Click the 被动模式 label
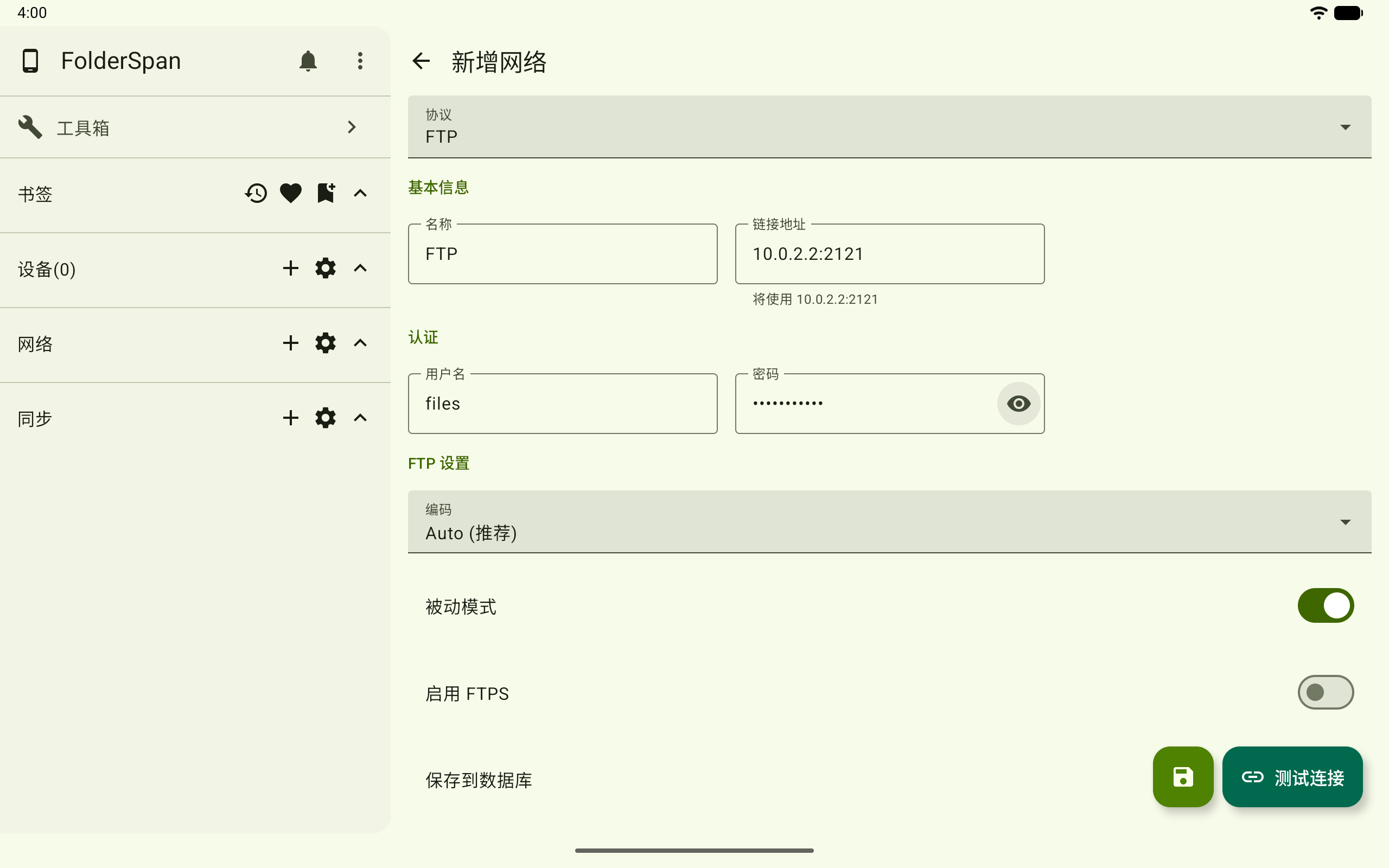1389x868 pixels. (x=461, y=607)
